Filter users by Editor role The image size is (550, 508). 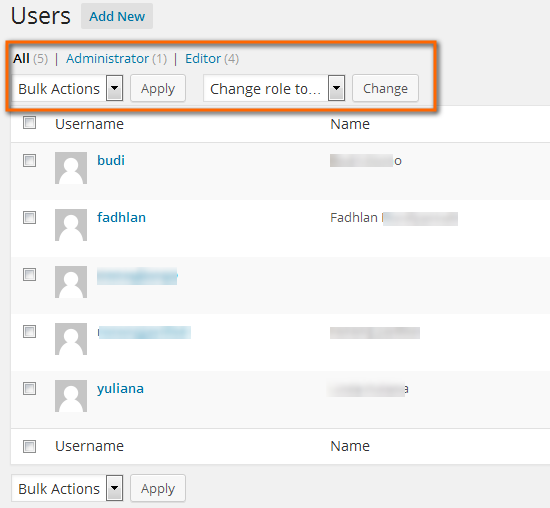(x=203, y=59)
